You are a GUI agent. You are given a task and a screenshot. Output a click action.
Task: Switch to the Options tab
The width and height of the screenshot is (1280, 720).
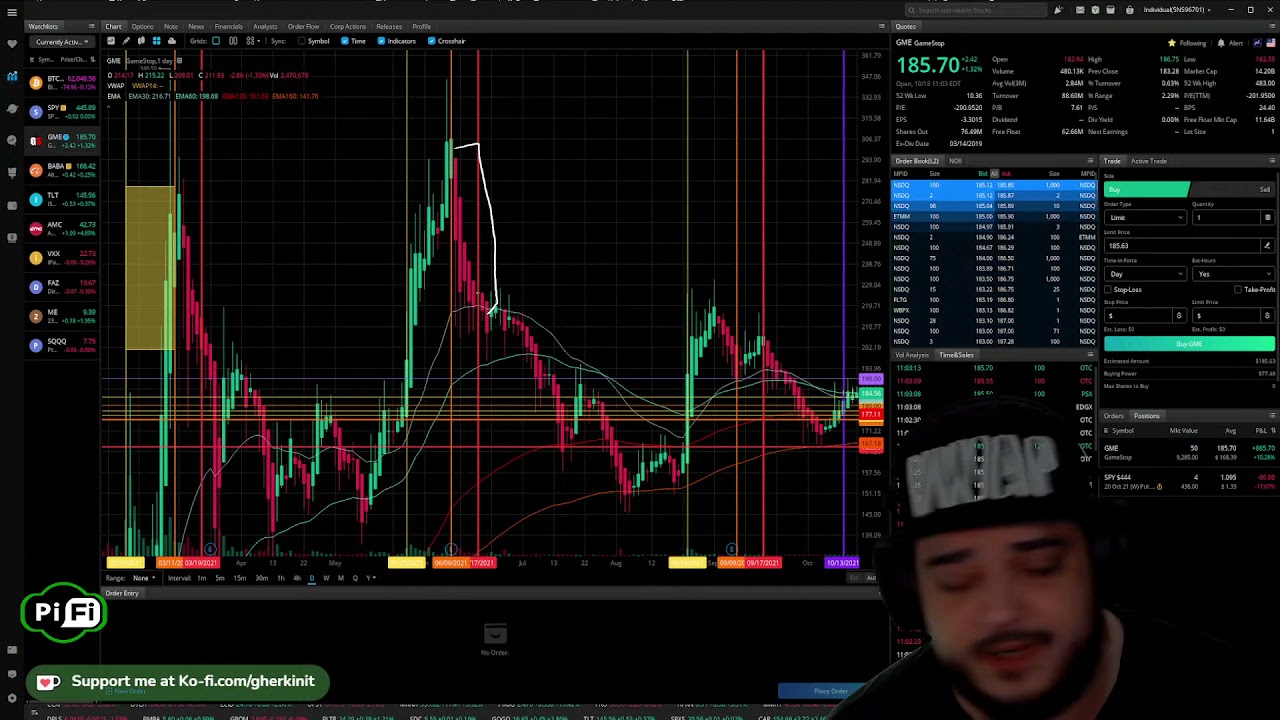[x=142, y=27]
